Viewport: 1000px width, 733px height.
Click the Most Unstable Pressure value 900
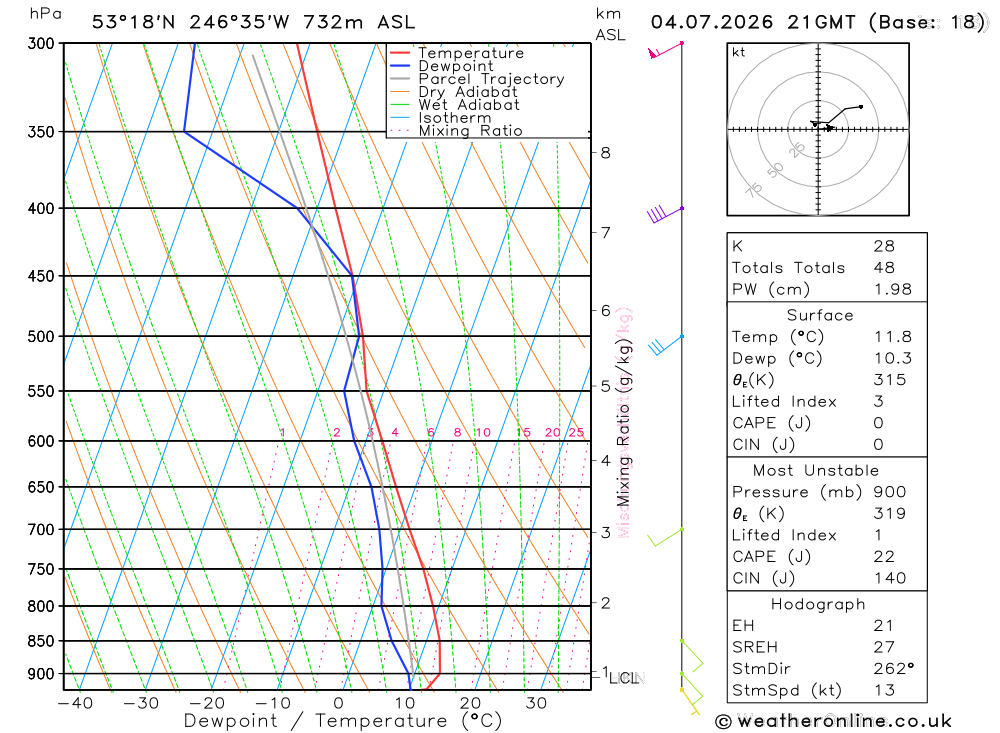[x=890, y=492]
